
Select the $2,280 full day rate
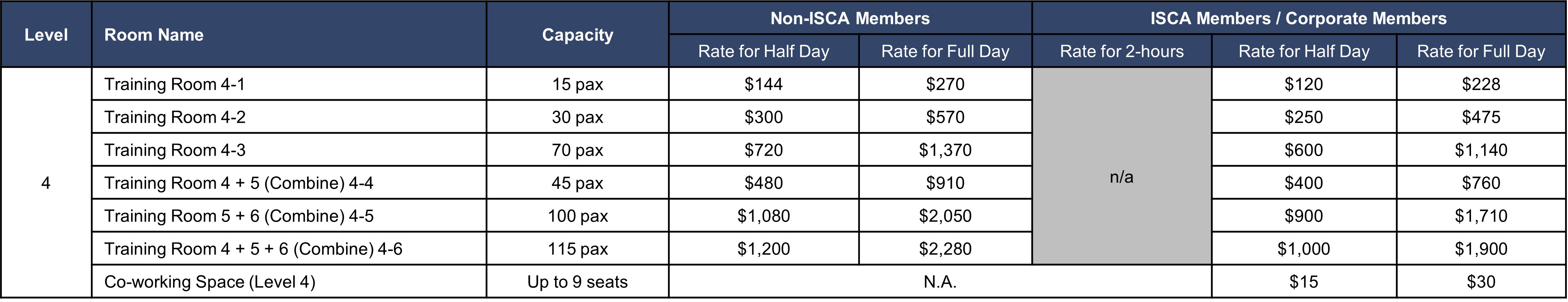coord(945,248)
